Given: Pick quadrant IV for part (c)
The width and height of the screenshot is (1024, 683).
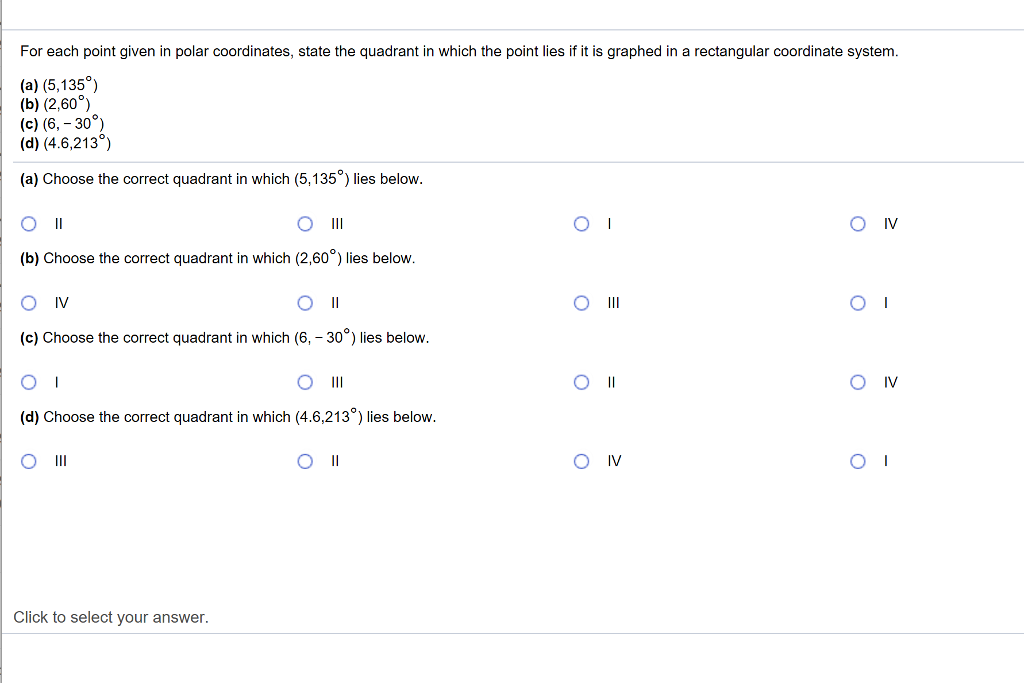Looking at the screenshot, I should [x=858, y=382].
